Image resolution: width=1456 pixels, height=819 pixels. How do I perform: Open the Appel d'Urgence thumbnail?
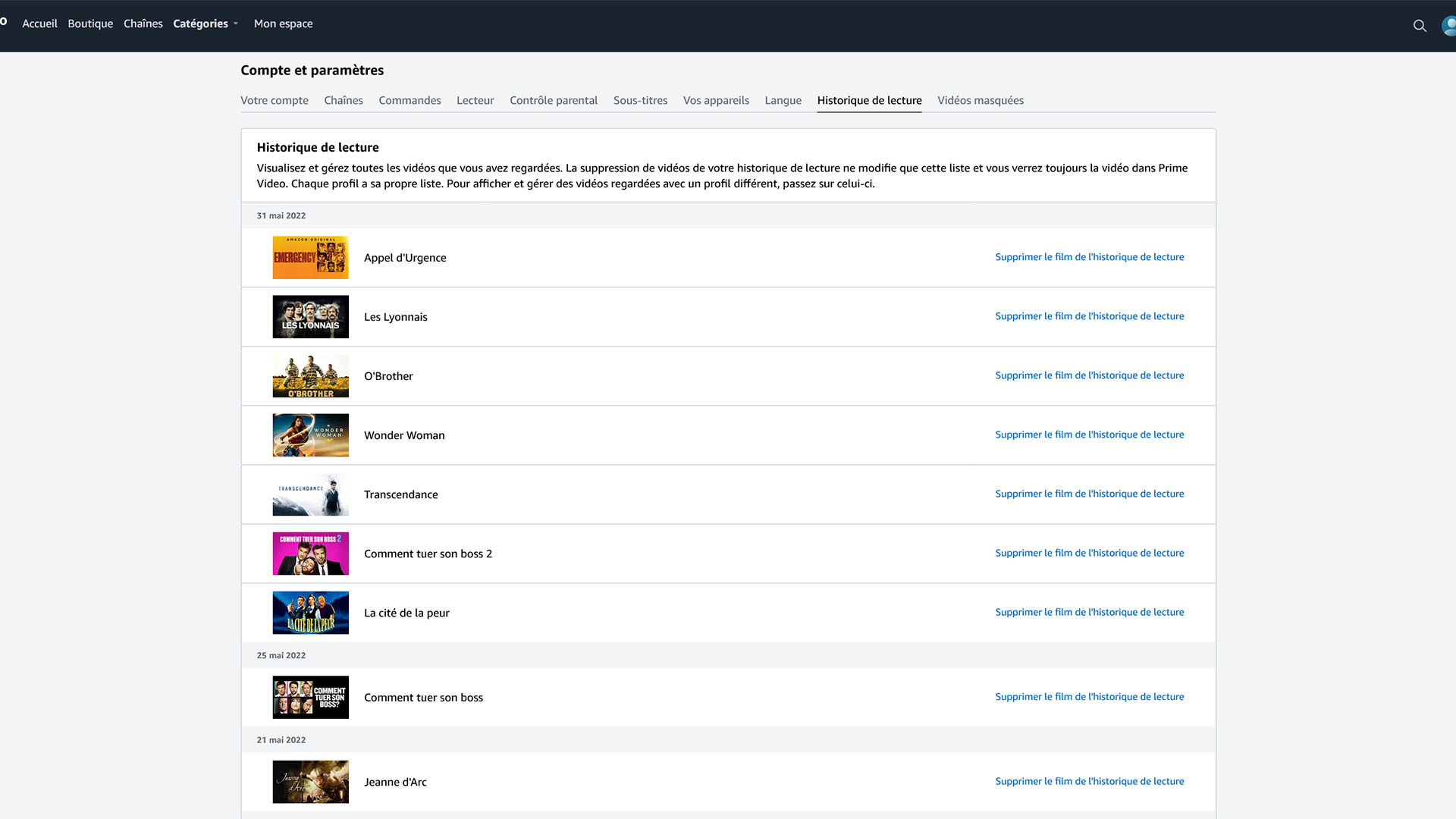[x=311, y=257]
